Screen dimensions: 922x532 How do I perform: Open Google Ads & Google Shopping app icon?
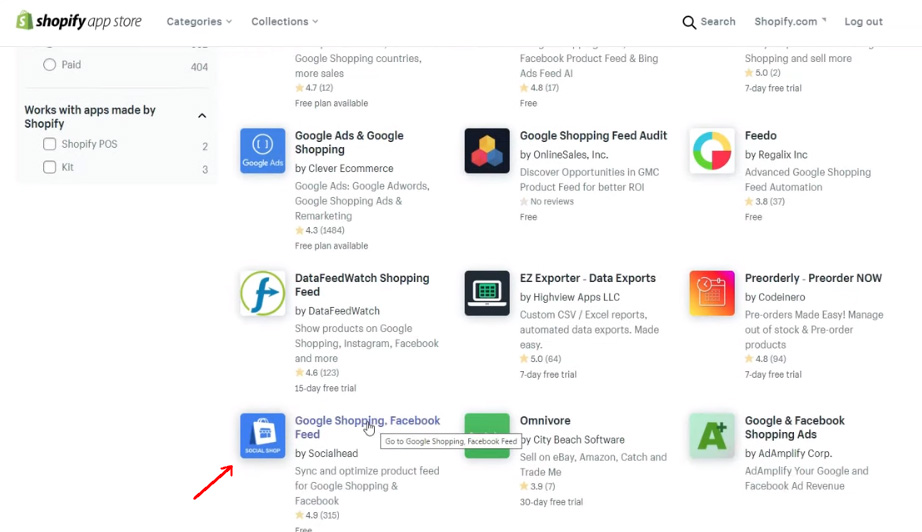262,150
